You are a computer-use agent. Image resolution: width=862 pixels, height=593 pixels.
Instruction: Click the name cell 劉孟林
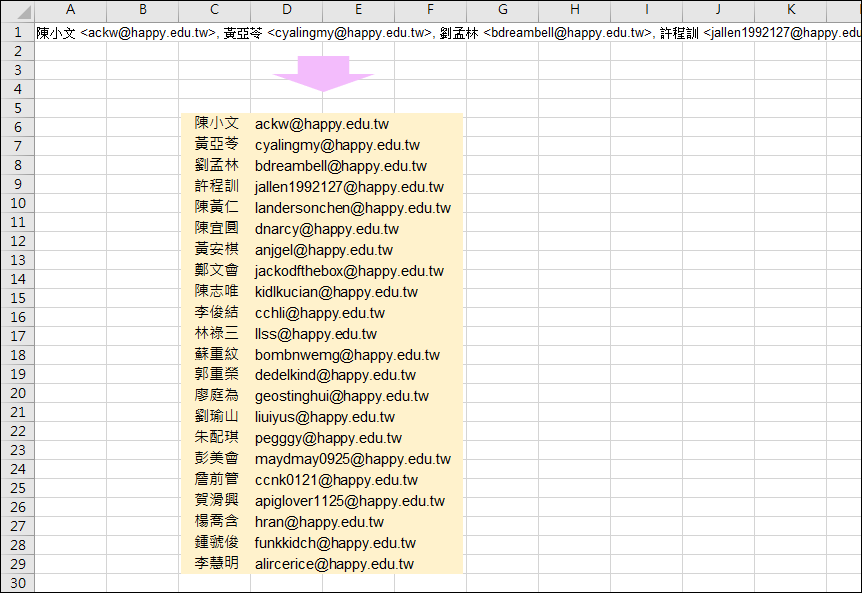(x=217, y=165)
